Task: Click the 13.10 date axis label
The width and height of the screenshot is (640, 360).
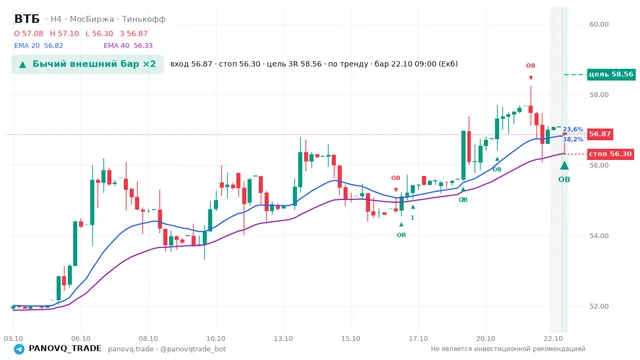Action: pyautogui.click(x=283, y=339)
